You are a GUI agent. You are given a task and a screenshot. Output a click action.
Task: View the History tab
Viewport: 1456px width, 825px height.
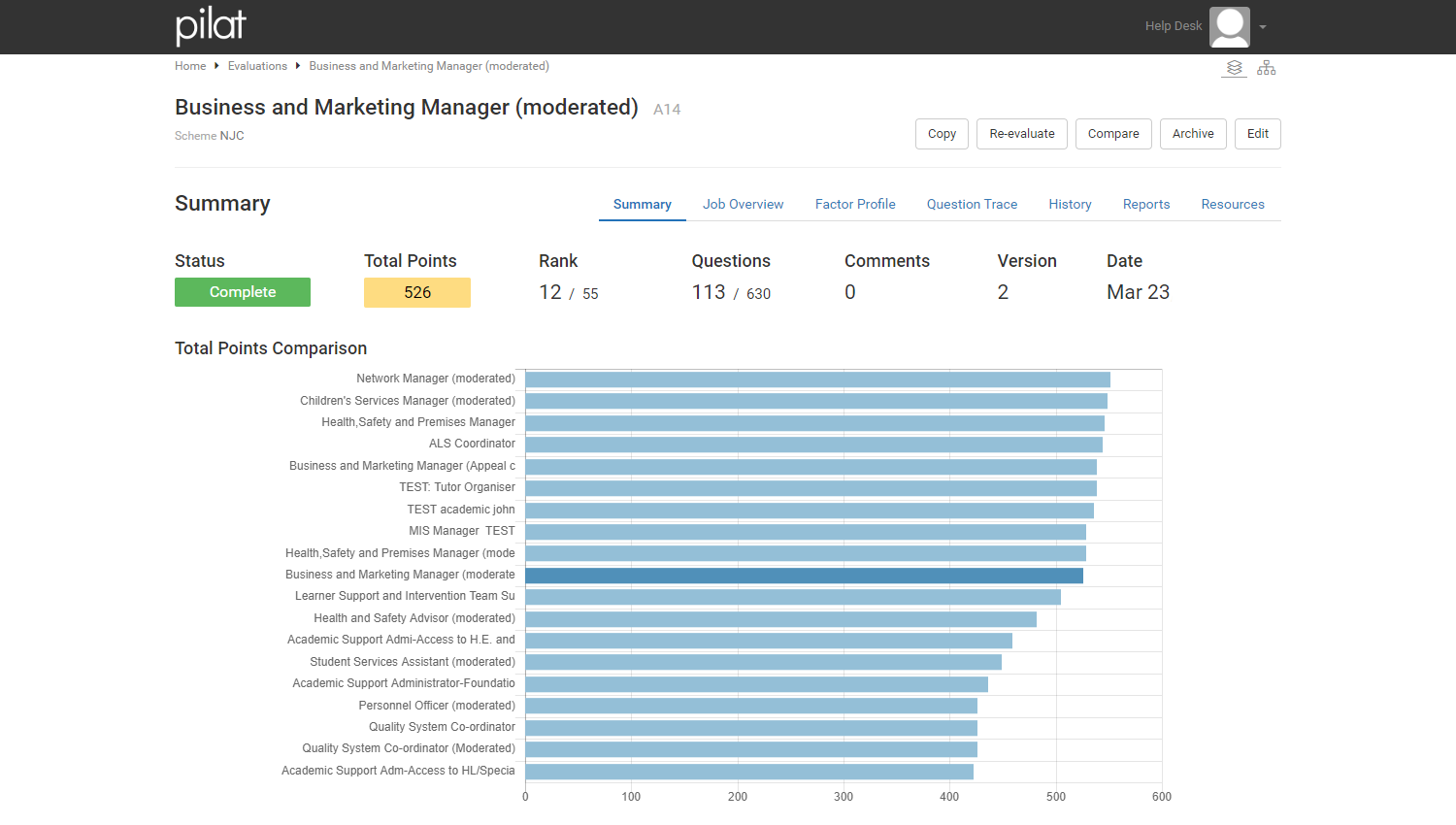1070,204
